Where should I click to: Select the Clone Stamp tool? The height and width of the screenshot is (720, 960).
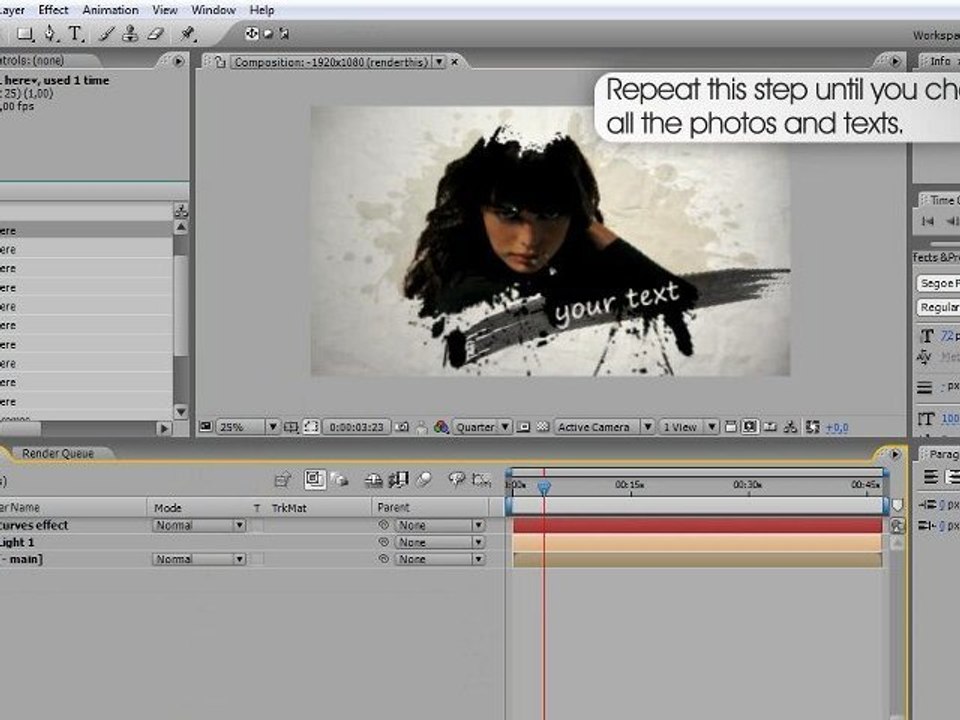(130, 34)
